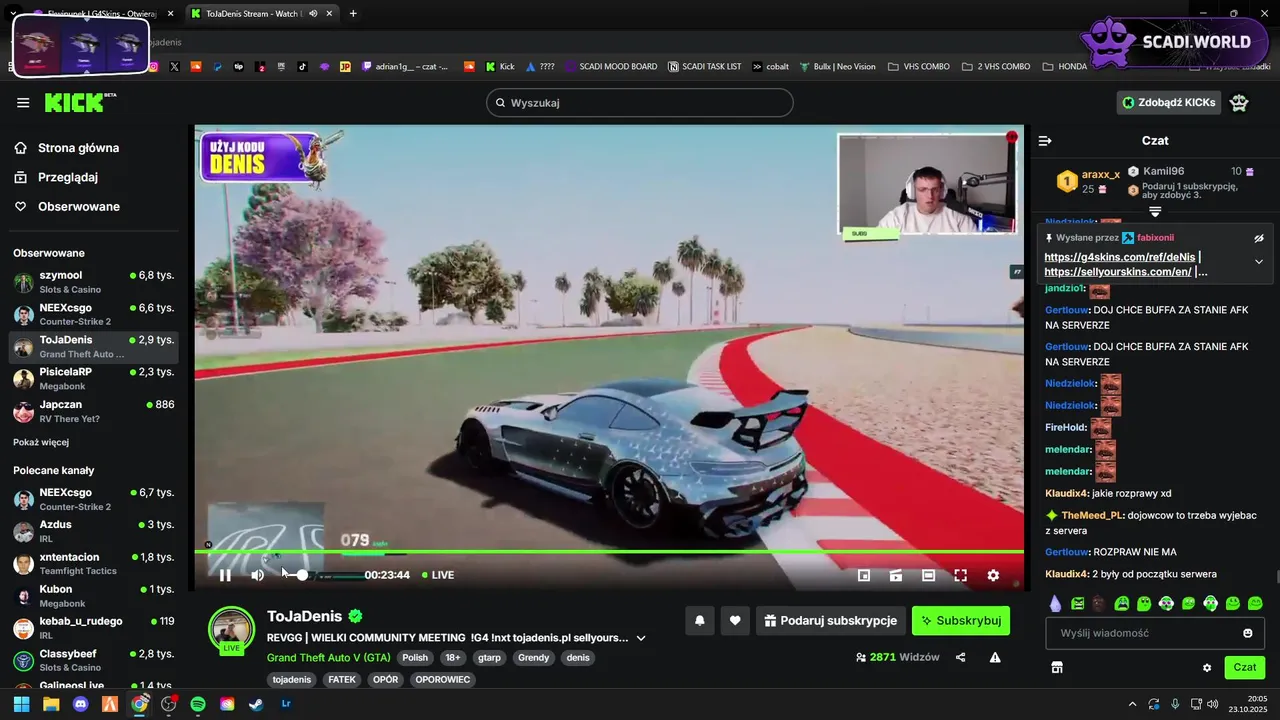
Task: Open the SCADI TASK LIST bookmark
Action: pyautogui.click(x=703, y=66)
